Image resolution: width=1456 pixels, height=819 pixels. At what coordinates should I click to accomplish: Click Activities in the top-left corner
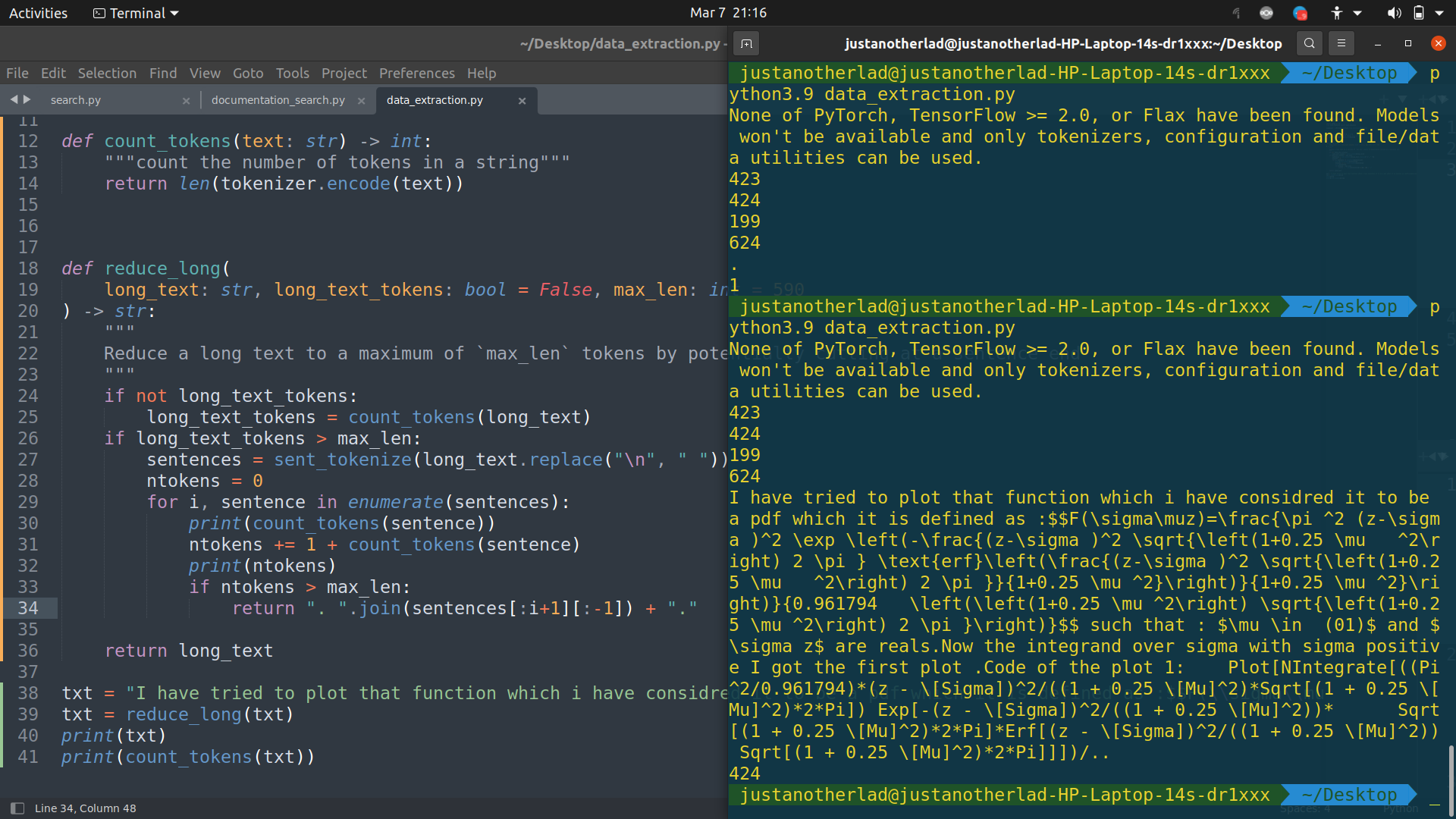[x=38, y=12]
